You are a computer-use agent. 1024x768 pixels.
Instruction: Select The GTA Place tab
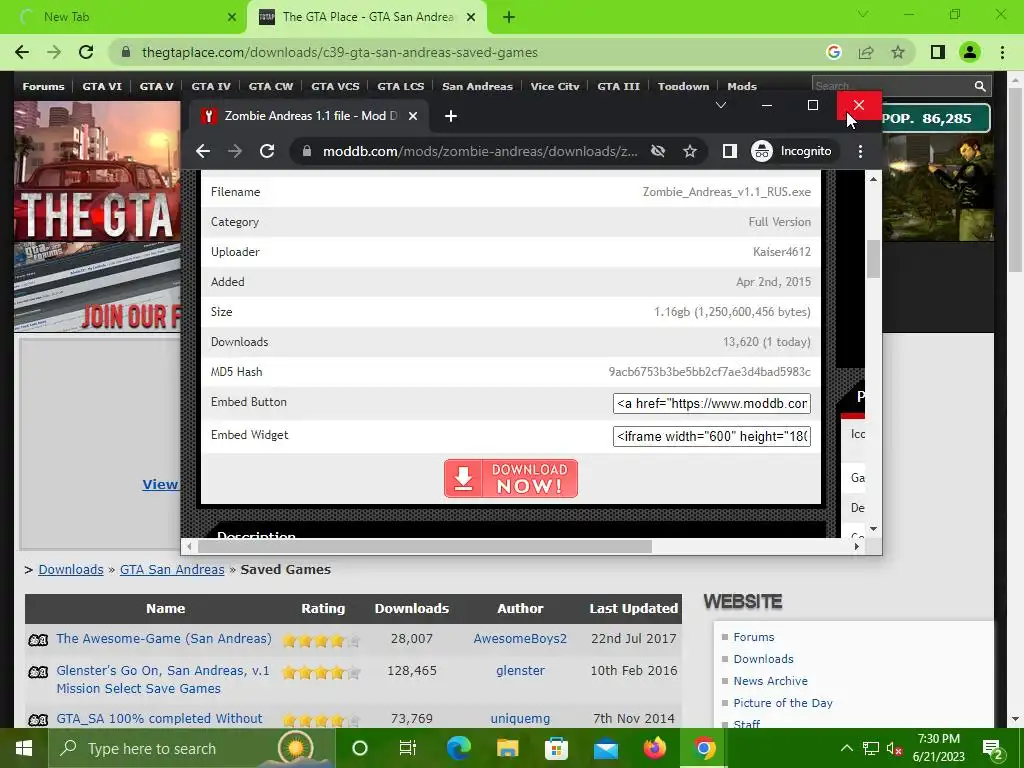(x=367, y=17)
